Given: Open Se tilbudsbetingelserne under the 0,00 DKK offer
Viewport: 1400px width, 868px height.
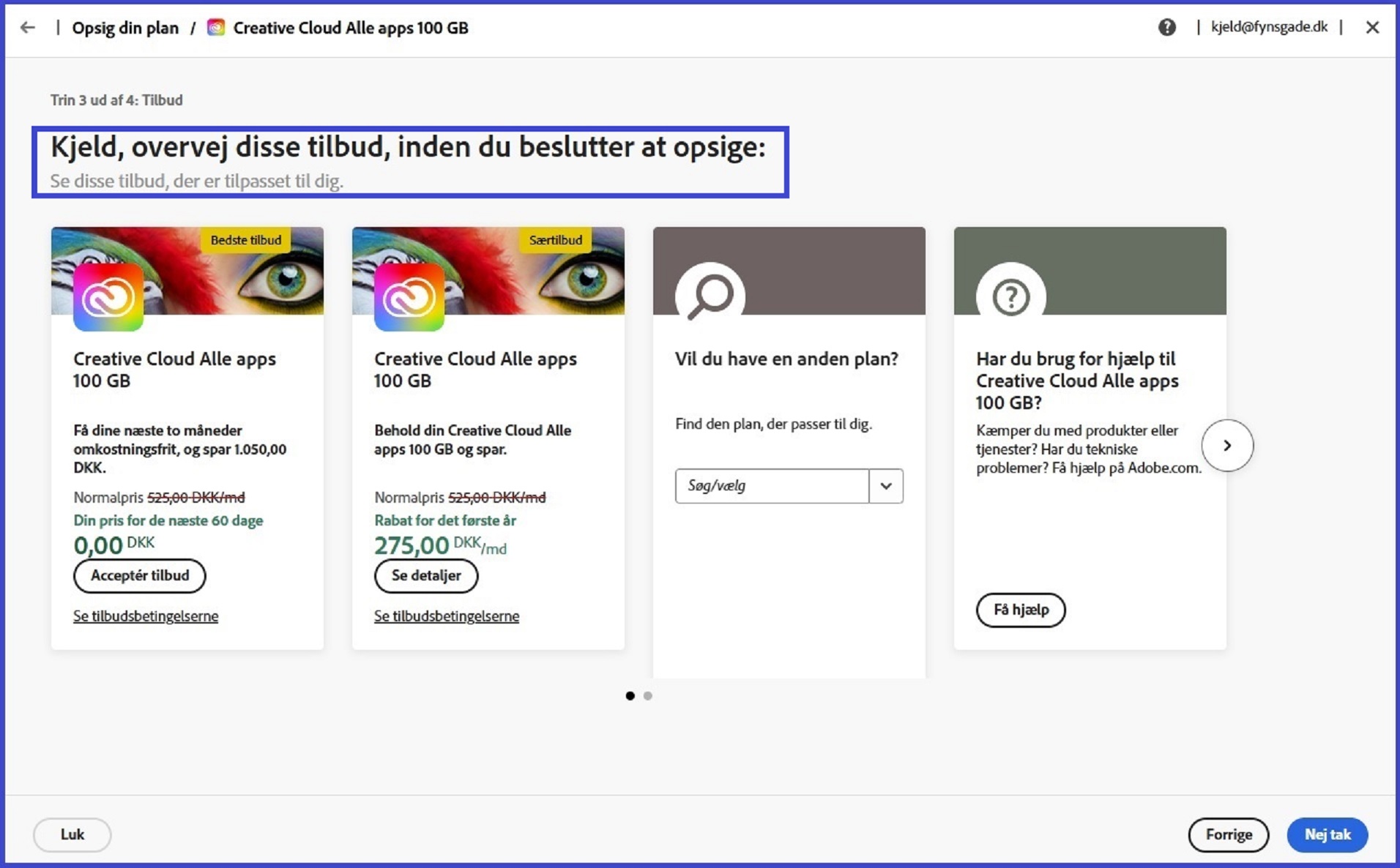Looking at the screenshot, I should [146, 616].
